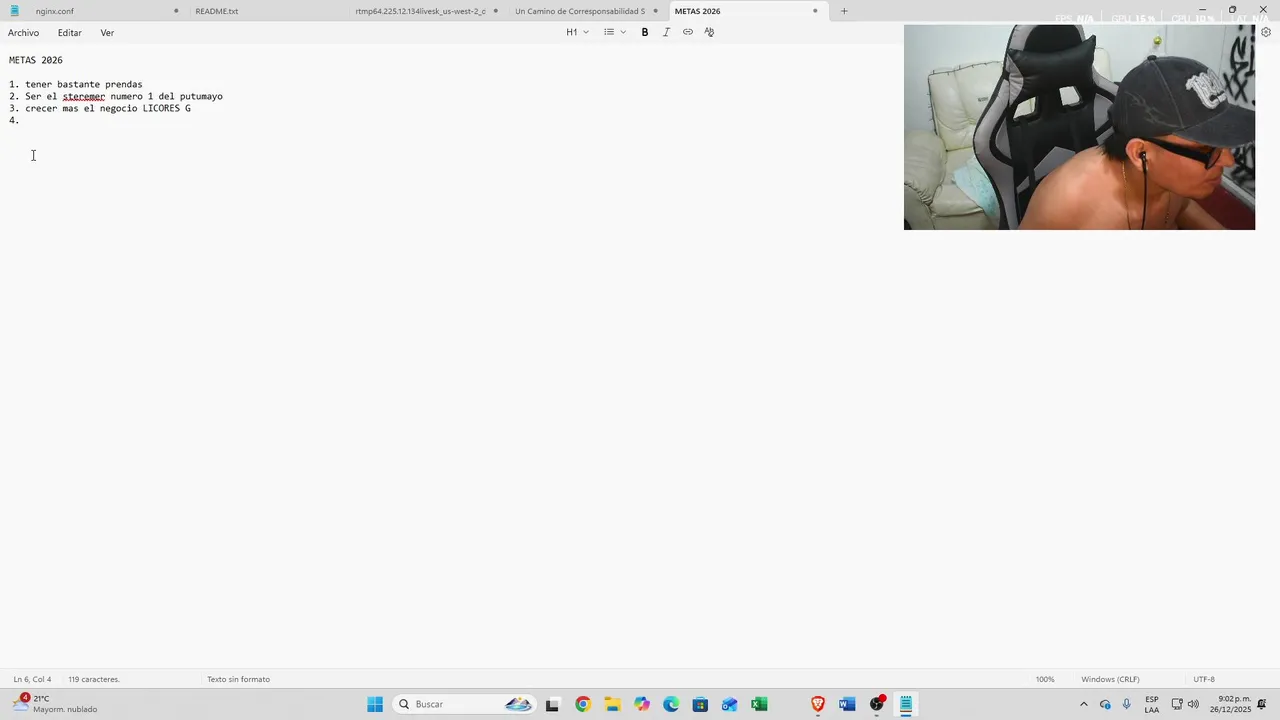Open Brave browser from taskbar
The width and height of the screenshot is (1280, 720).
click(818, 704)
